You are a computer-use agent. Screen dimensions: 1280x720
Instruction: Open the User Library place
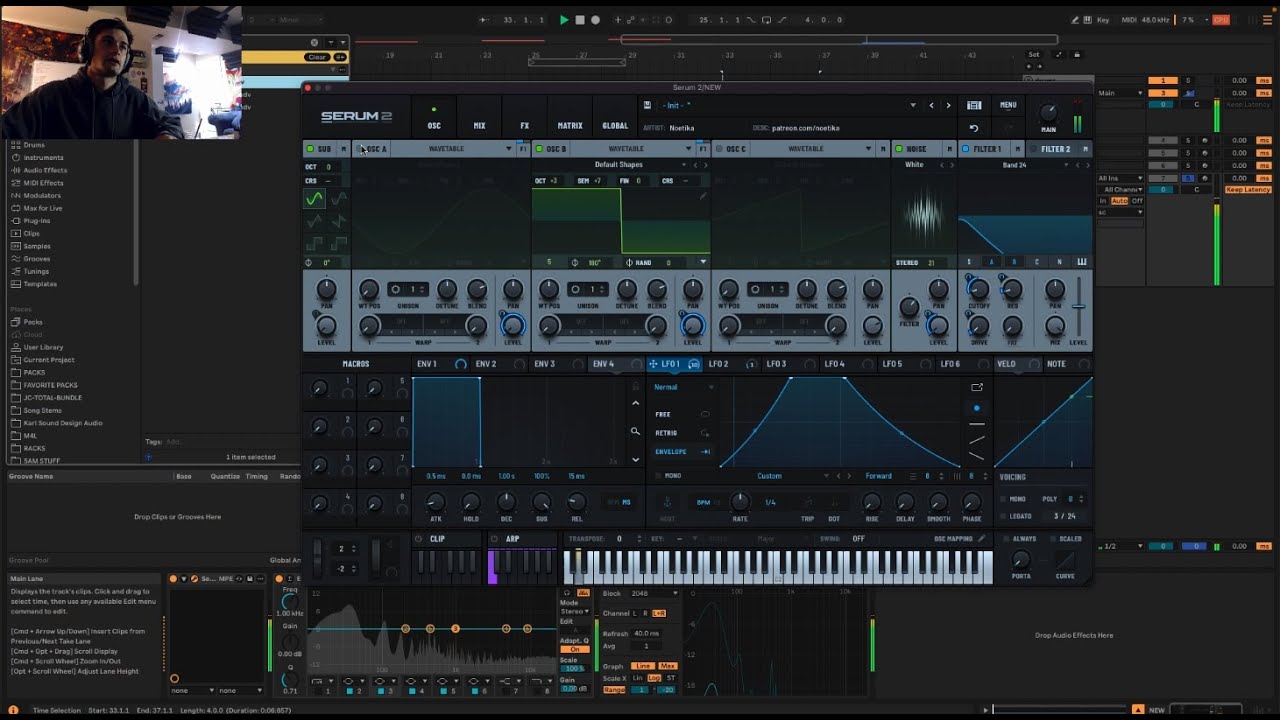tap(43, 347)
